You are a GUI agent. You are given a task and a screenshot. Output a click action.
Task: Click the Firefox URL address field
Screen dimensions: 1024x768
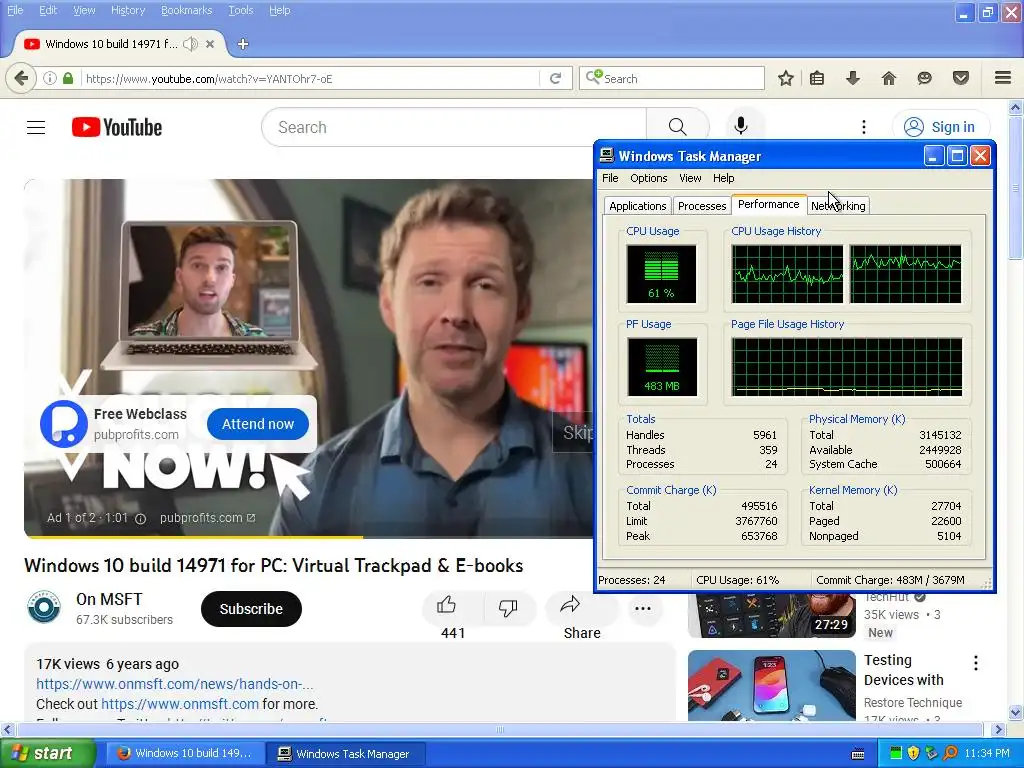311,78
